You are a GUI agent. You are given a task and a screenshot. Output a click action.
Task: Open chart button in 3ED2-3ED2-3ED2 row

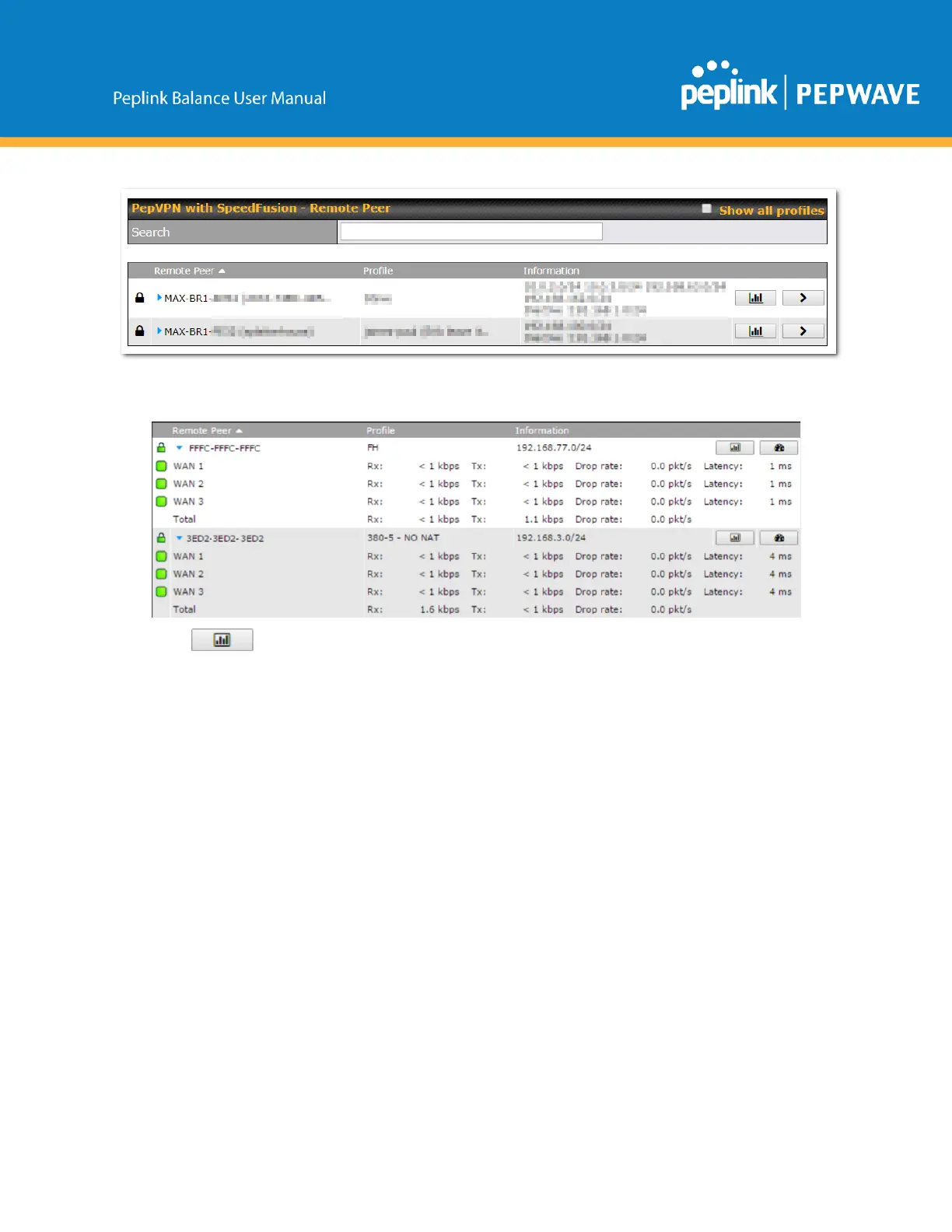point(735,538)
